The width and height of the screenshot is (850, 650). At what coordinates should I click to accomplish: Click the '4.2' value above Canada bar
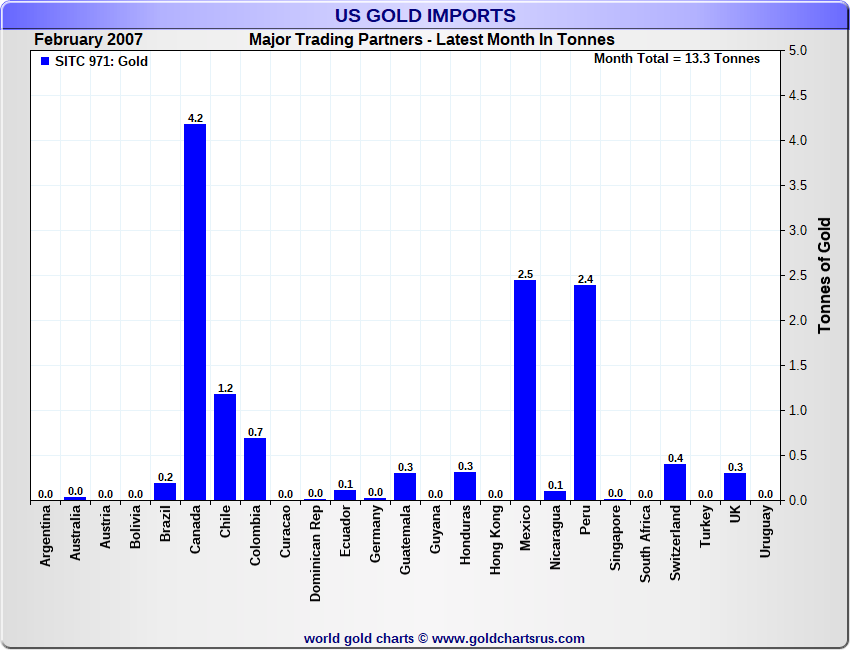[x=195, y=118]
